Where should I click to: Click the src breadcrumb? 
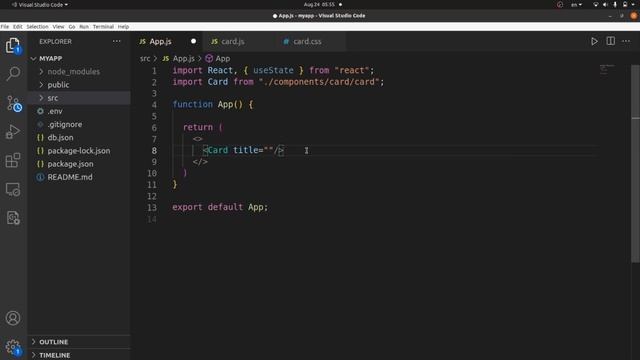[x=145, y=58]
